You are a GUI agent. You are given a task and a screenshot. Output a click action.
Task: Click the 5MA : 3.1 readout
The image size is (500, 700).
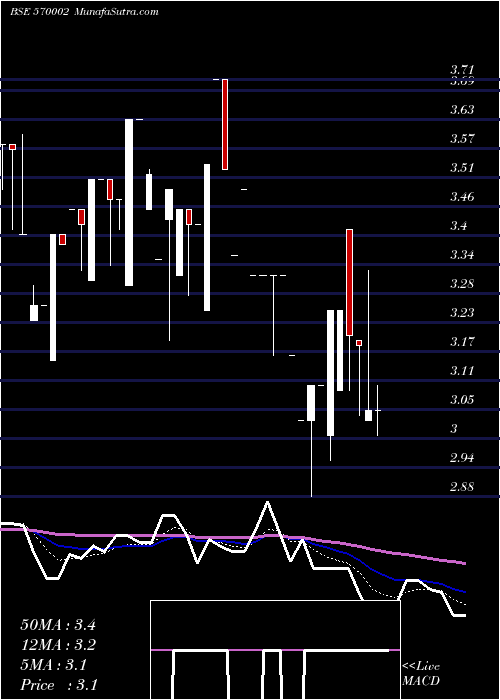(54, 665)
